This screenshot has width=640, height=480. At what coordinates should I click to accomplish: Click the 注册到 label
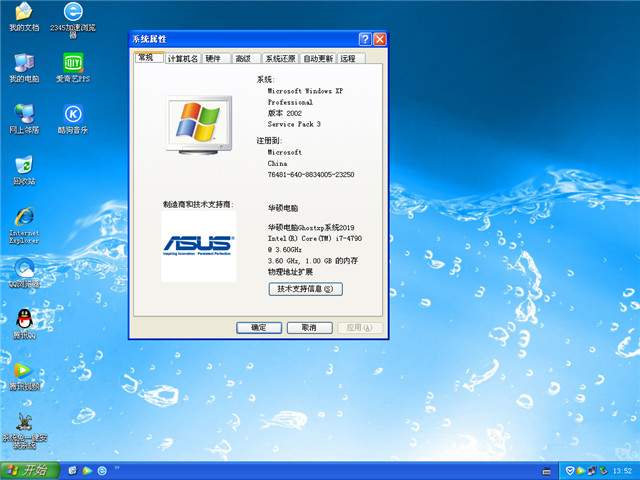(269, 141)
